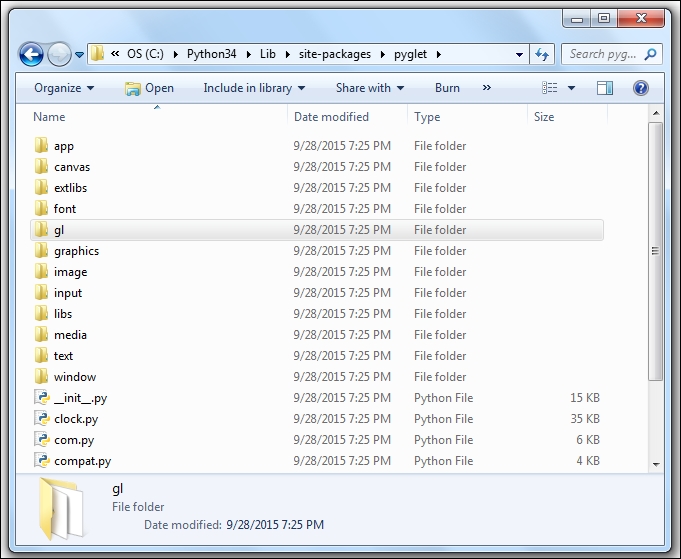Viewport: 681px width, 559px height.
Task: Select the com.py Python file icon
Action: (42, 440)
